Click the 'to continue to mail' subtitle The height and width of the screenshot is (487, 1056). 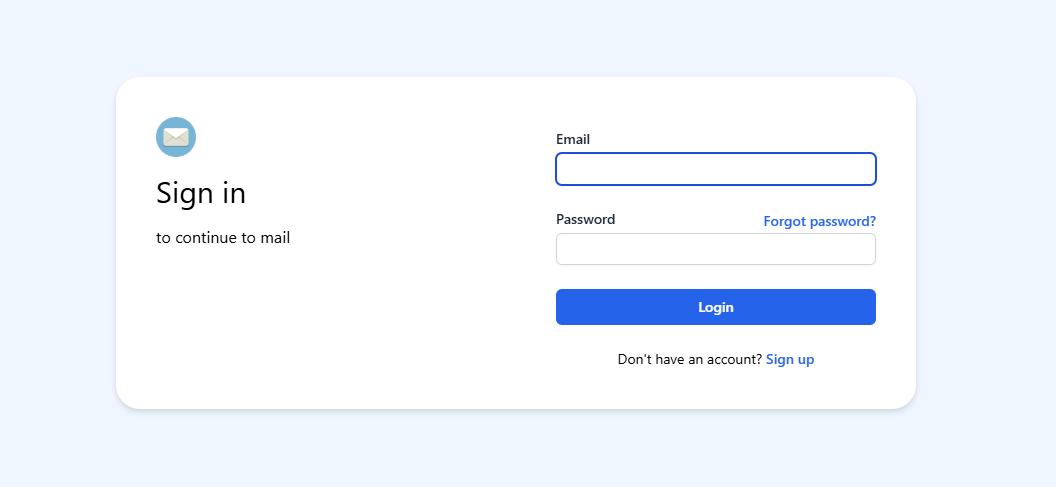coord(223,238)
